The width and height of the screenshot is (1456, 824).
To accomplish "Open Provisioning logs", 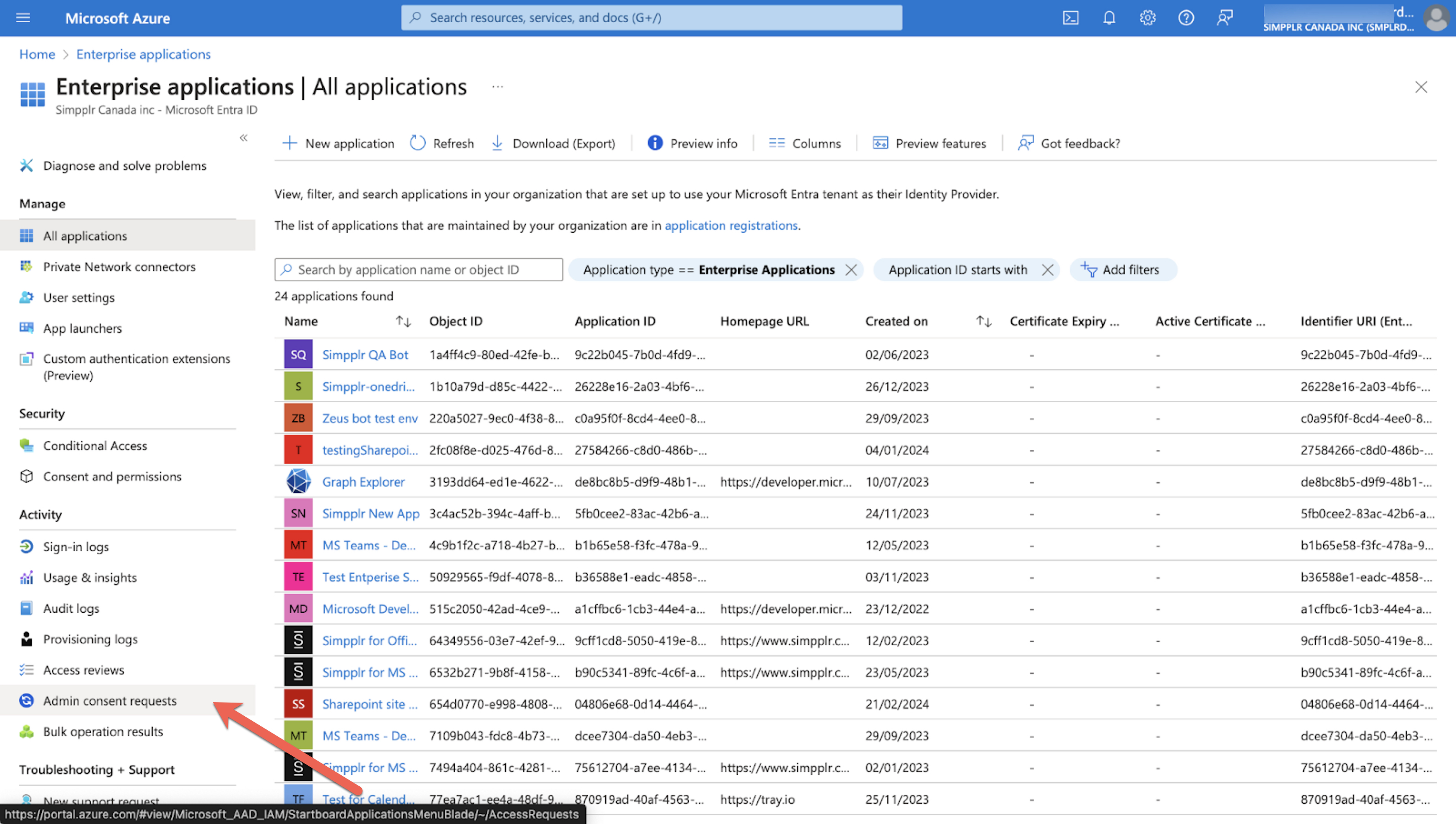I will pyautogui.click(x=90, y=638).
